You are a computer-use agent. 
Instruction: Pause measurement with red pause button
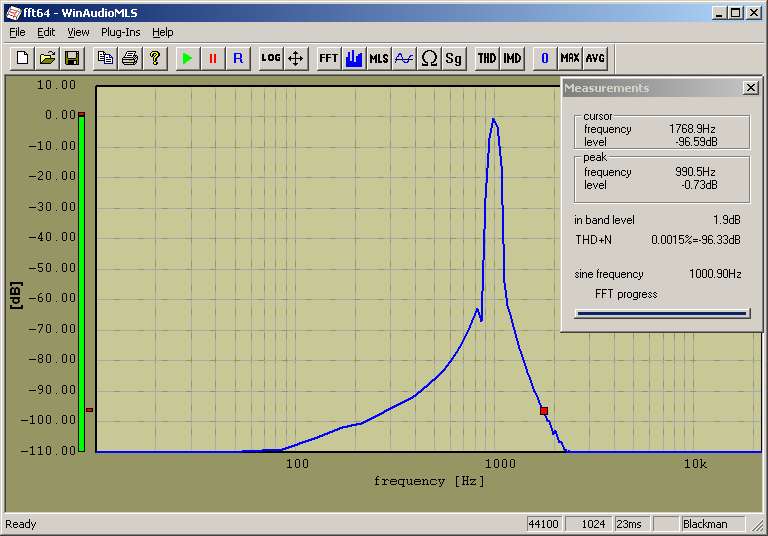pos(212,58)
